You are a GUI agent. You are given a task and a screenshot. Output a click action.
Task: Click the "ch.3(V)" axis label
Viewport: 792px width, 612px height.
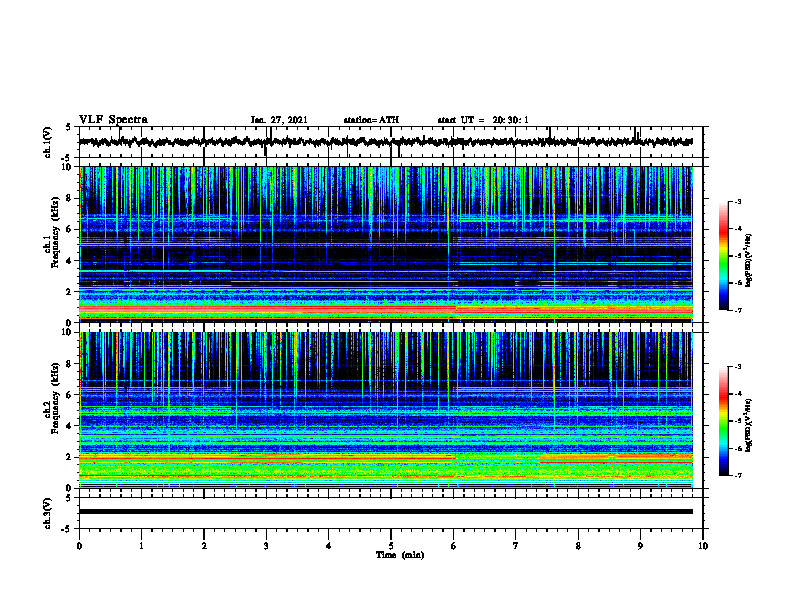pos(47,514)
